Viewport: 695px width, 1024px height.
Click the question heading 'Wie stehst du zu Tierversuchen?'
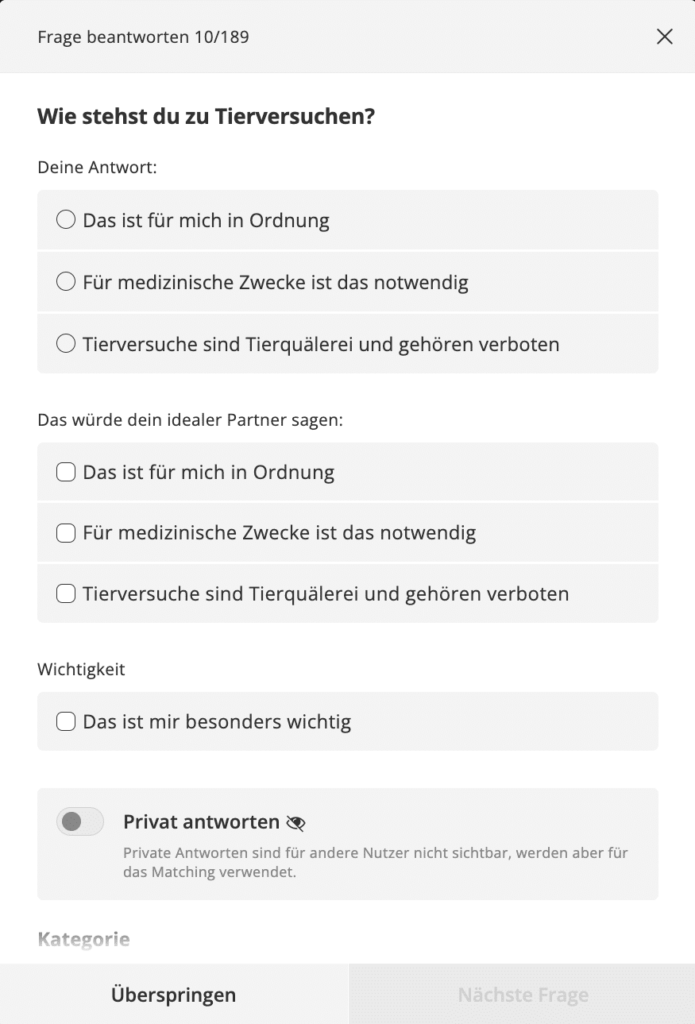[206, 116]
